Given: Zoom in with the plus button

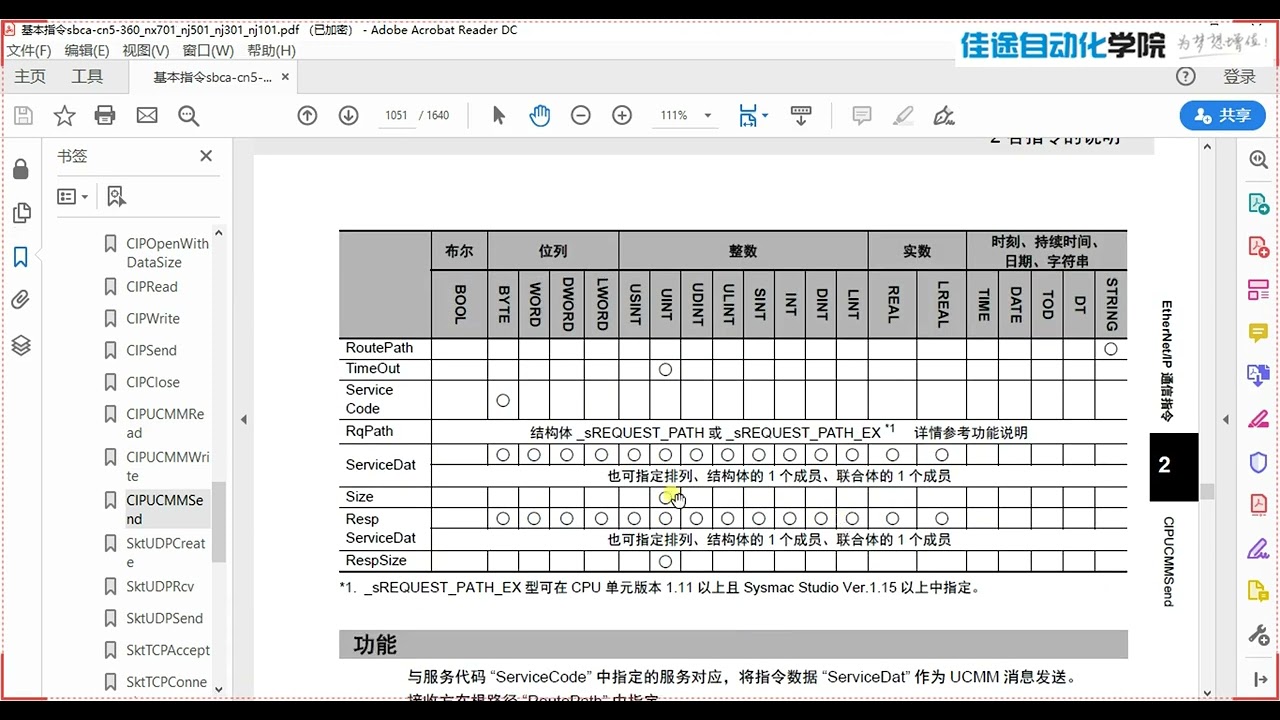Looking at the screenshot, I should (x=622, y=116).
